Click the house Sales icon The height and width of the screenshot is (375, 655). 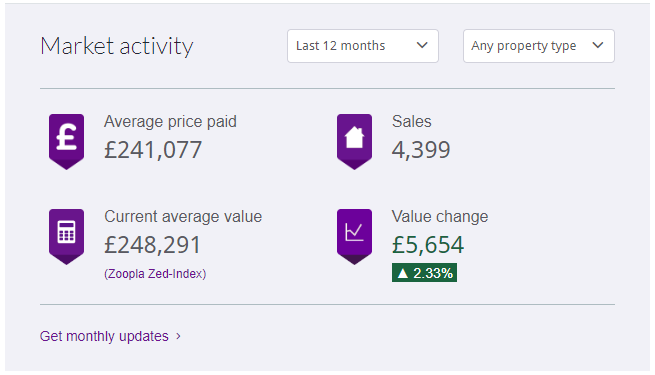354,142
